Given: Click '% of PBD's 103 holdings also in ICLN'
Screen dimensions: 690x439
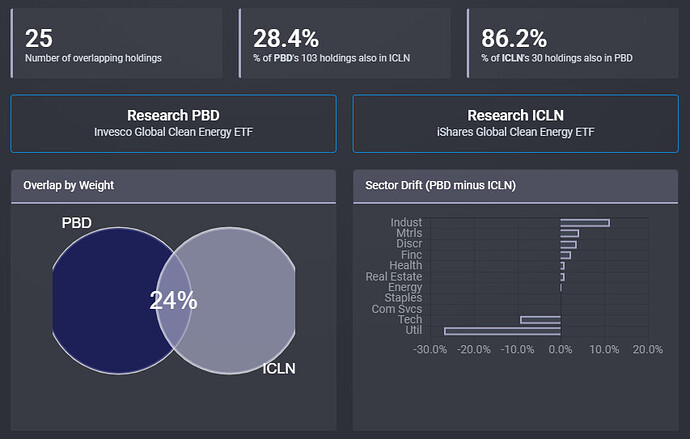Looking at the screenshot, I should [332, 58].
